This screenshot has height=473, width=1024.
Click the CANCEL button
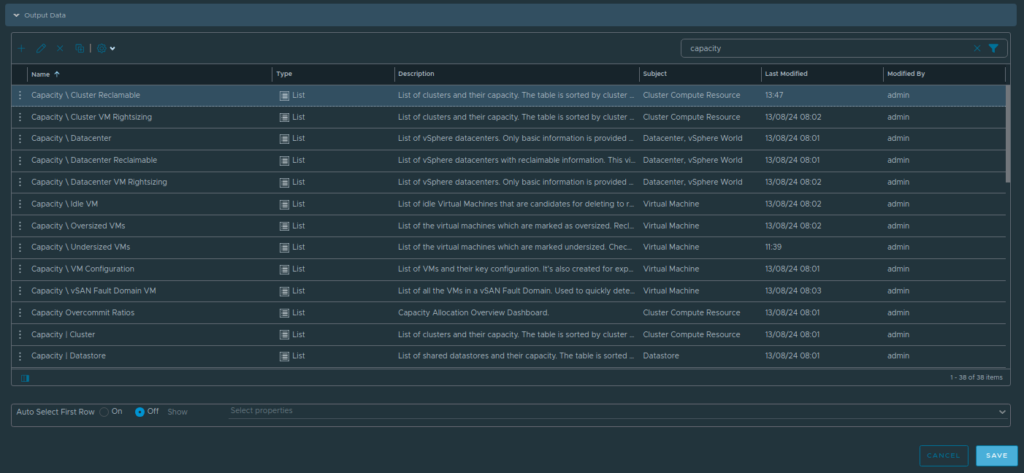tap(944, 455)
